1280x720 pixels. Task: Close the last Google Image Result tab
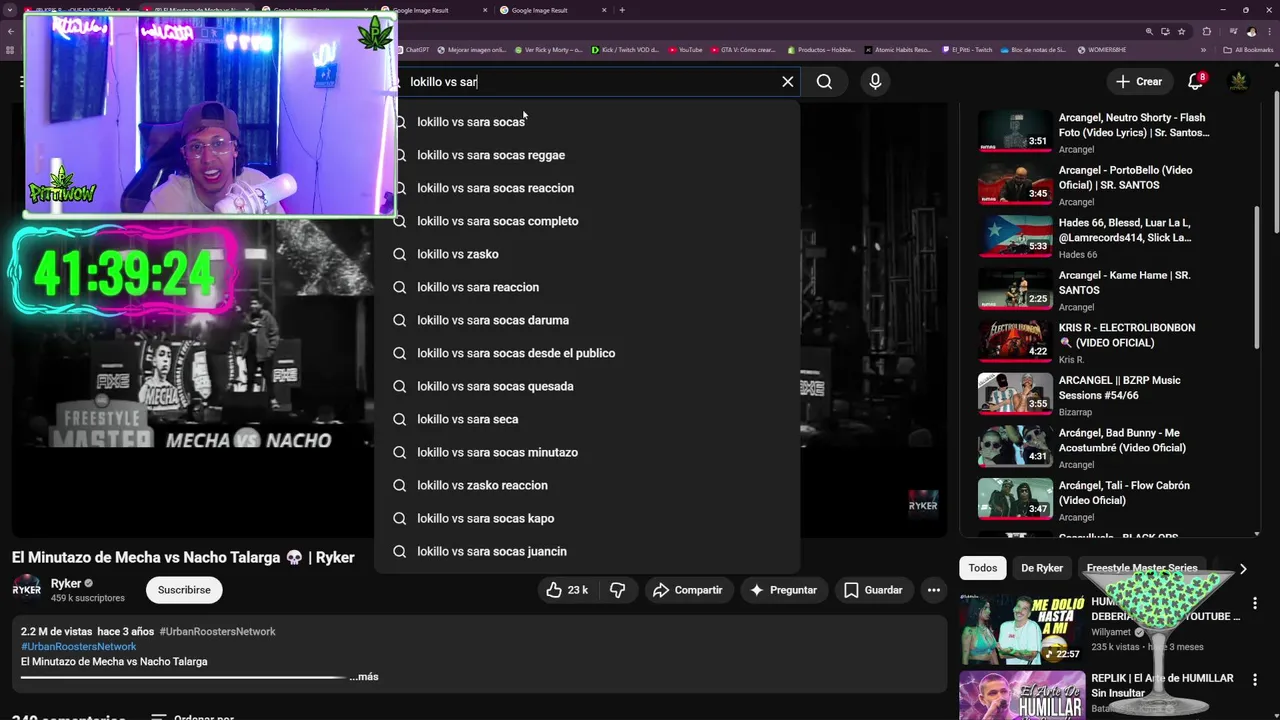tap(604, 10)
